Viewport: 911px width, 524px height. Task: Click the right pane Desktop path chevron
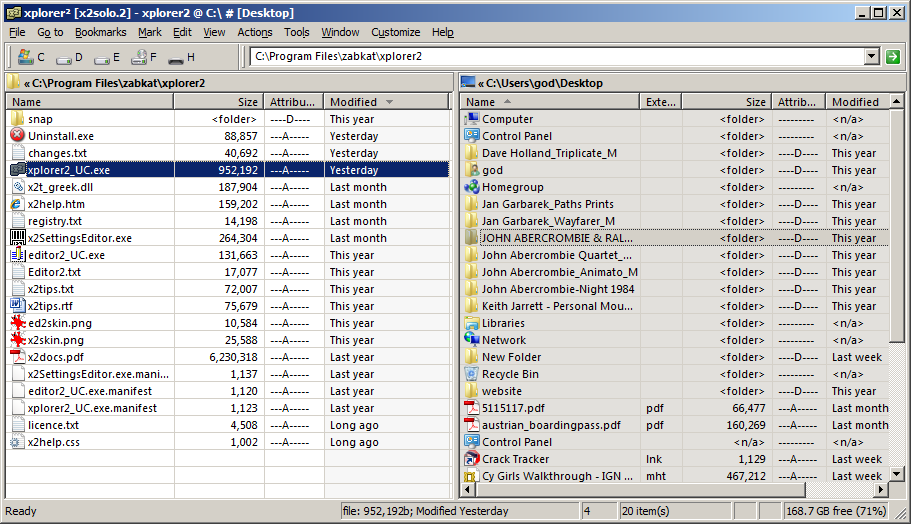tap(481, 83)
